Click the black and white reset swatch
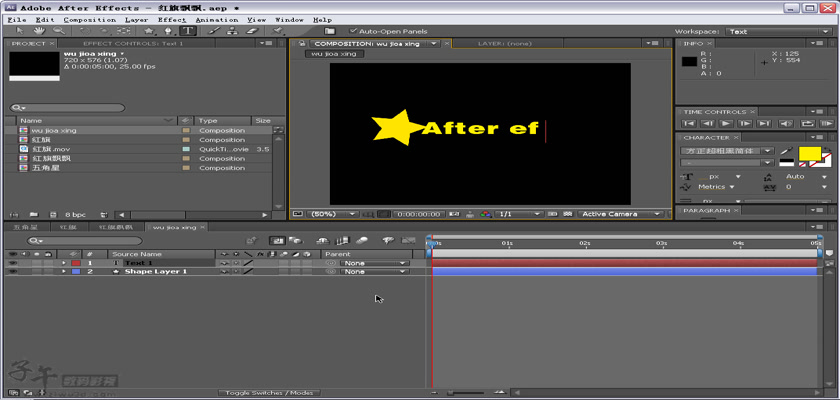 [786, 163]
